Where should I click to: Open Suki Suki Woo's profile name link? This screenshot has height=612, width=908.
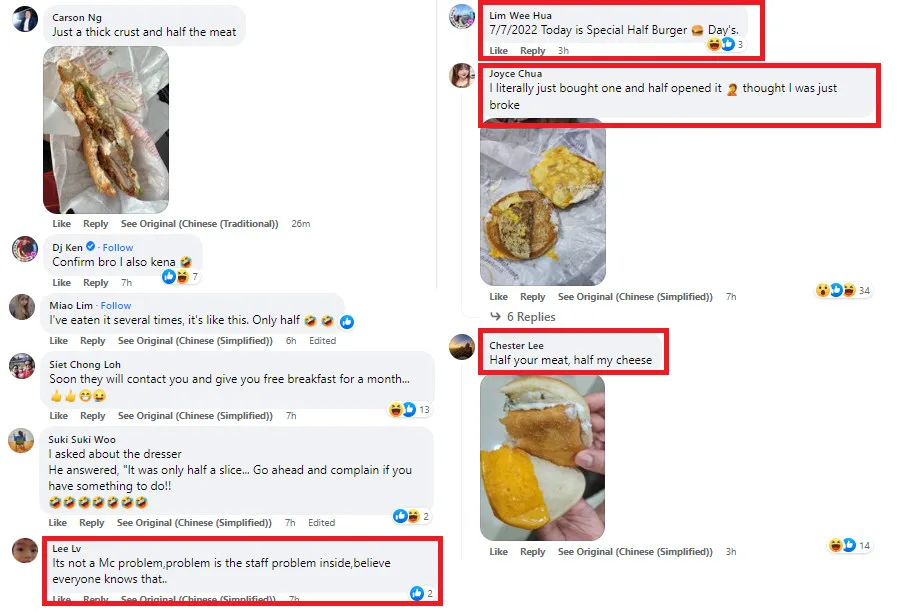81,439
